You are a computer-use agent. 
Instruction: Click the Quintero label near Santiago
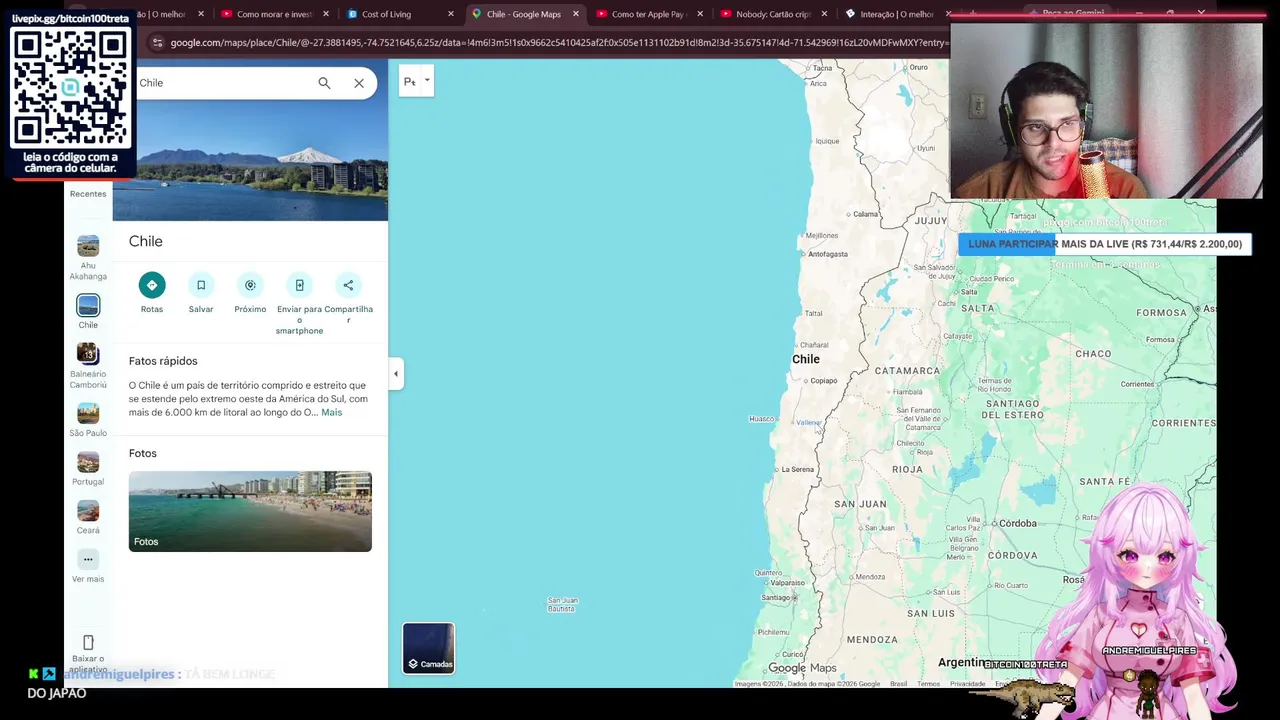pos(768,573)
